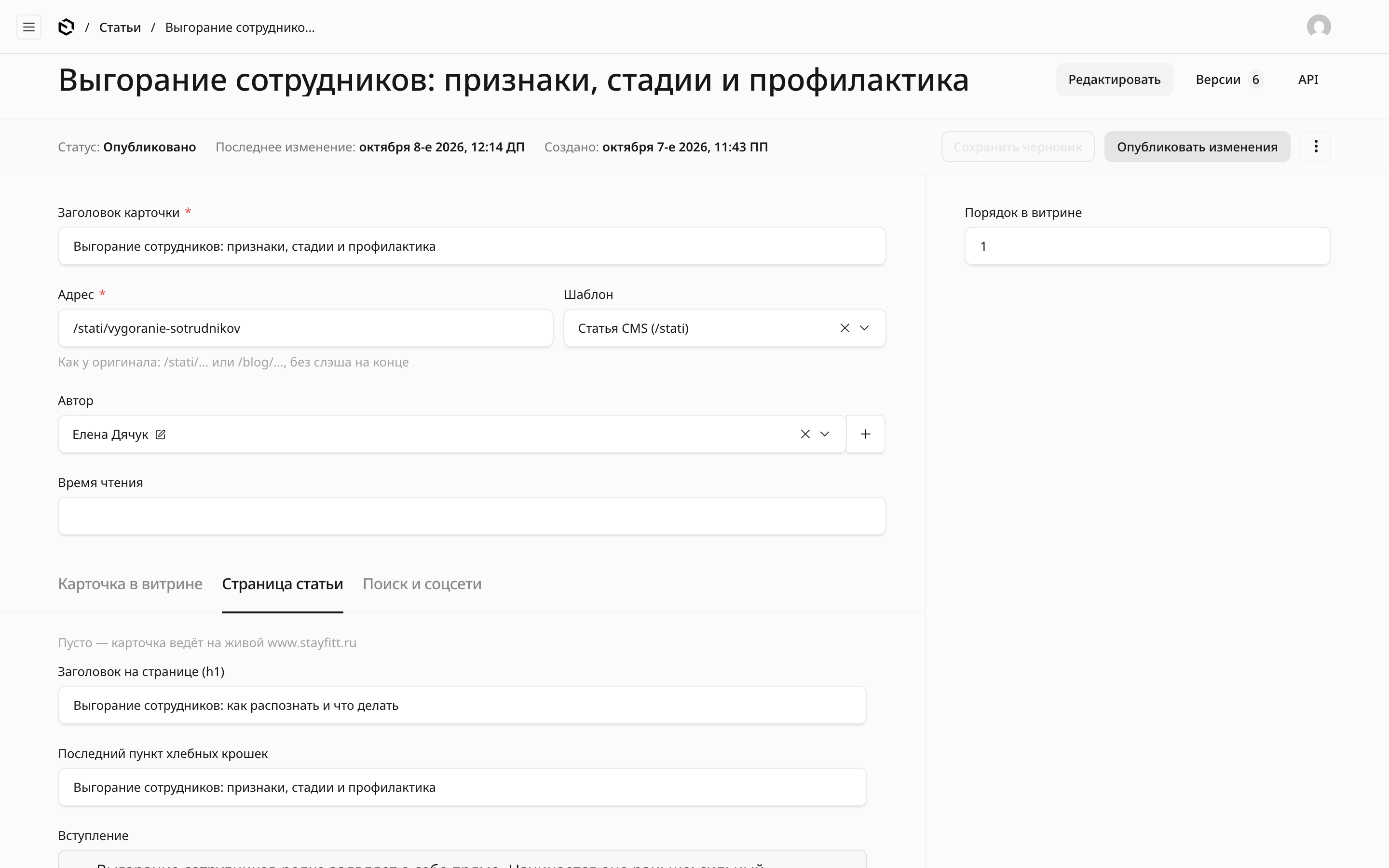Focus the empty Время чтения field
Viewport: 1389px width, 868px height.
pos(472,516)
